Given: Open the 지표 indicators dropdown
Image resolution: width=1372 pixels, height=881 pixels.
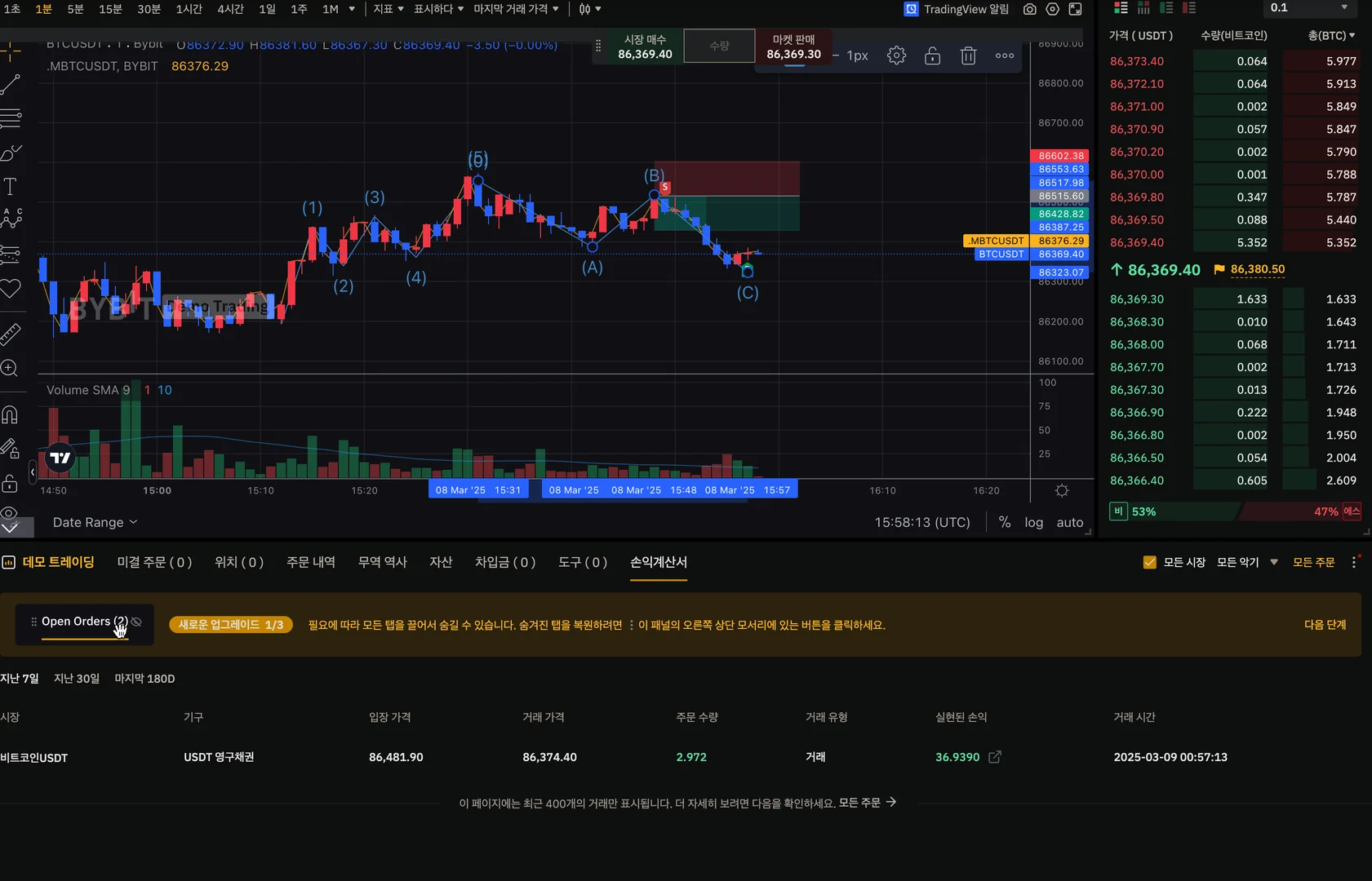Looking at the screenshot, I should coord(389,9).
